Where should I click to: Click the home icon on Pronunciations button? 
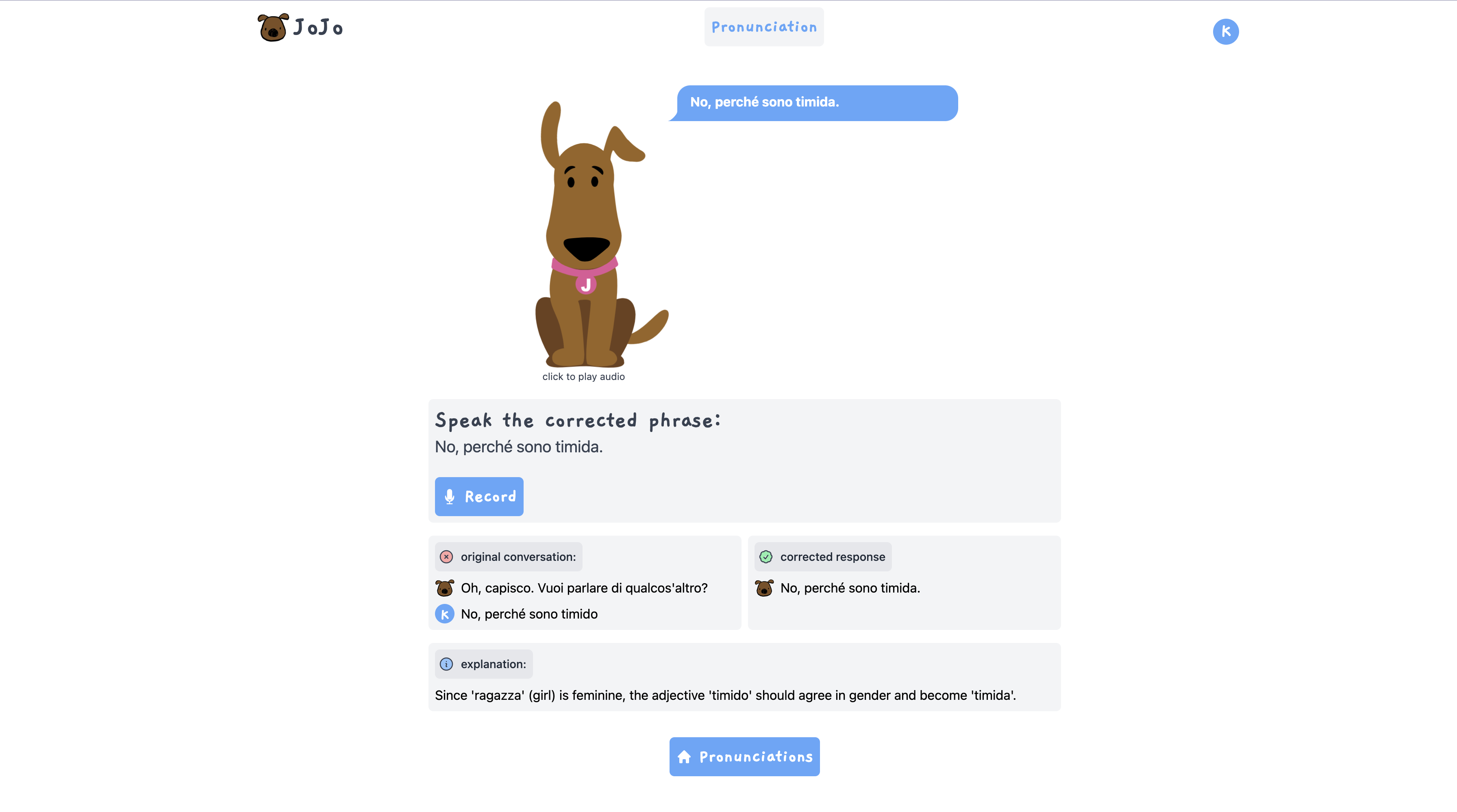[x=684, y=757]
